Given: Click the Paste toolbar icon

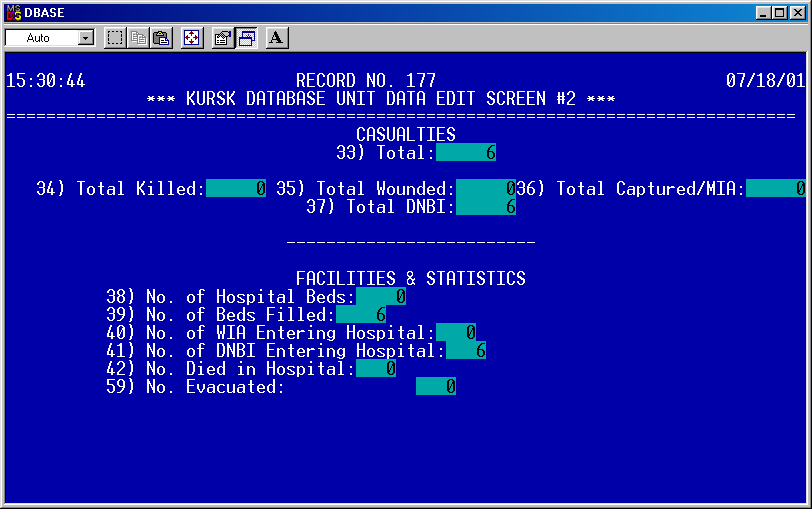Looking at the screenshot, I should [161, 38].
